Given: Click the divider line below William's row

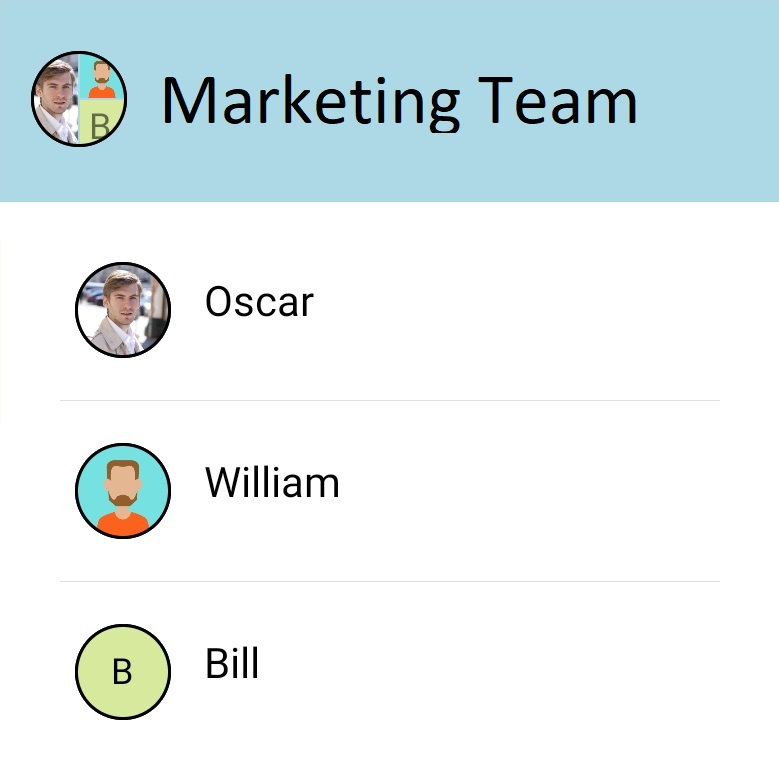Looking at the screenshot, I should point(390,581).
